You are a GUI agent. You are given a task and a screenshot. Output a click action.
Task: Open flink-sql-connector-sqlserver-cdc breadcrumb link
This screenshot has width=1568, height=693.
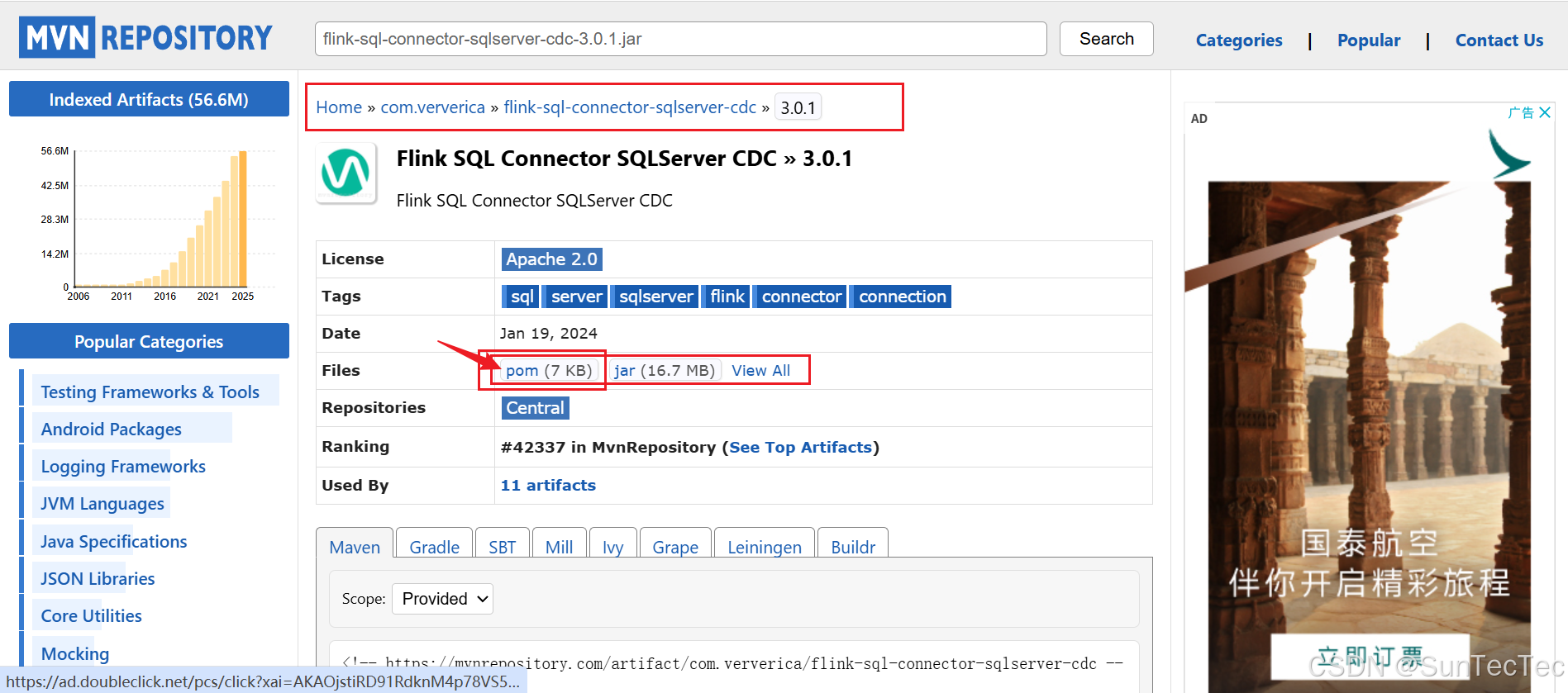pos(630,107)
